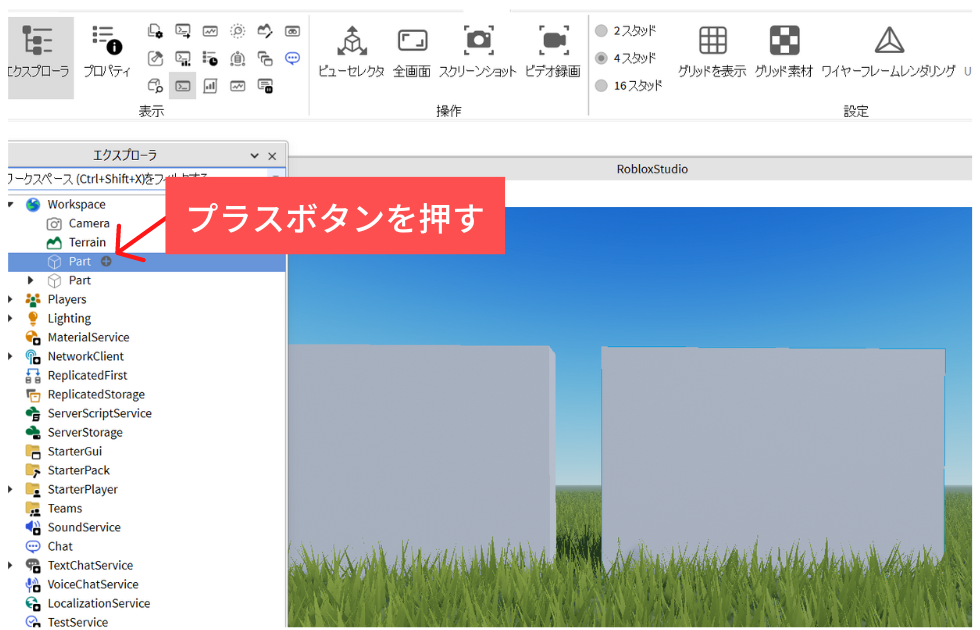Close the エクスプローラ panel with X
Screen dimensions: 980x630
pyautogui.click(x=272, y=156)
